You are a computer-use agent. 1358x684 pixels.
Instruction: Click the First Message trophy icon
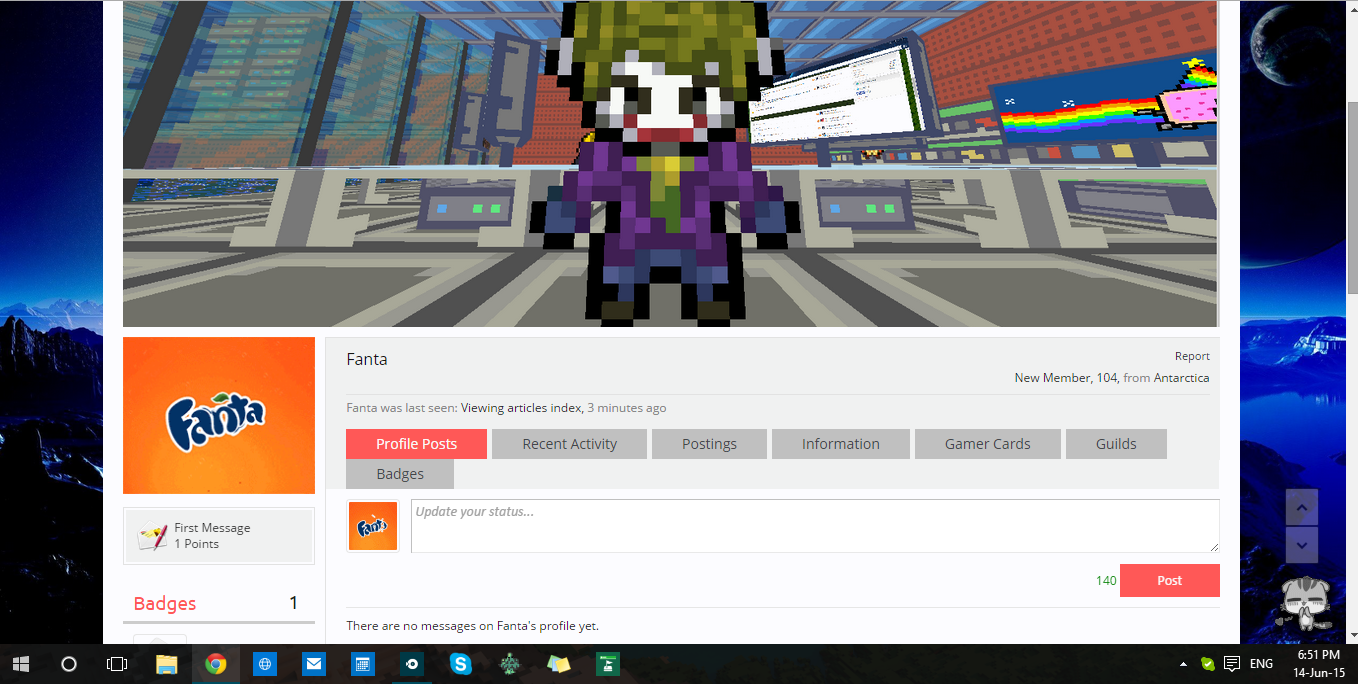coord(152,536)
